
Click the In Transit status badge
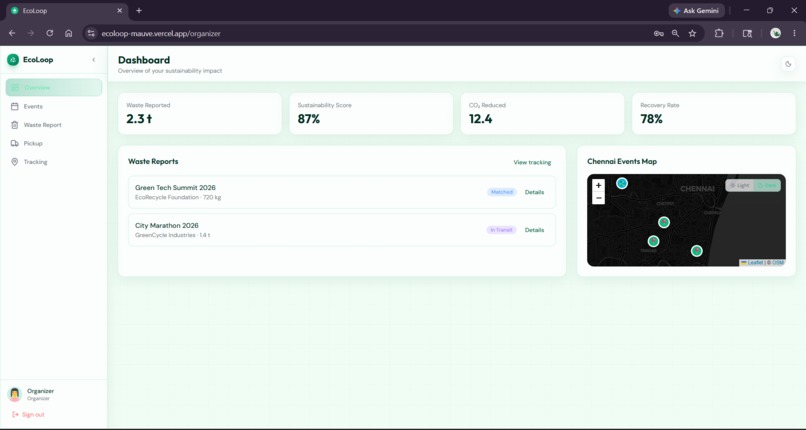point(501,230)
